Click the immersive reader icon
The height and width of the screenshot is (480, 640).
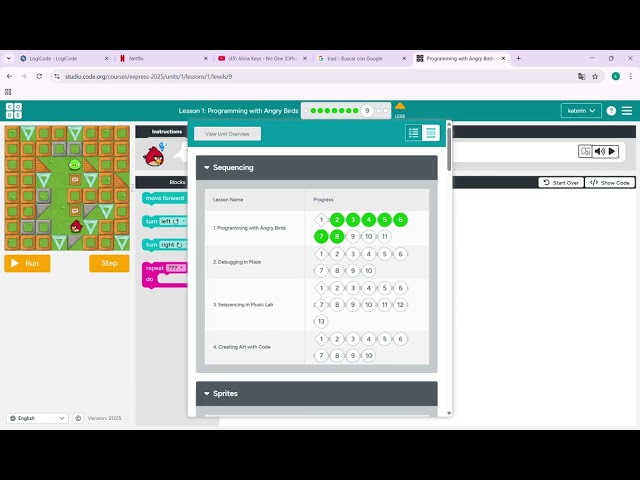(x=585, y=151)
